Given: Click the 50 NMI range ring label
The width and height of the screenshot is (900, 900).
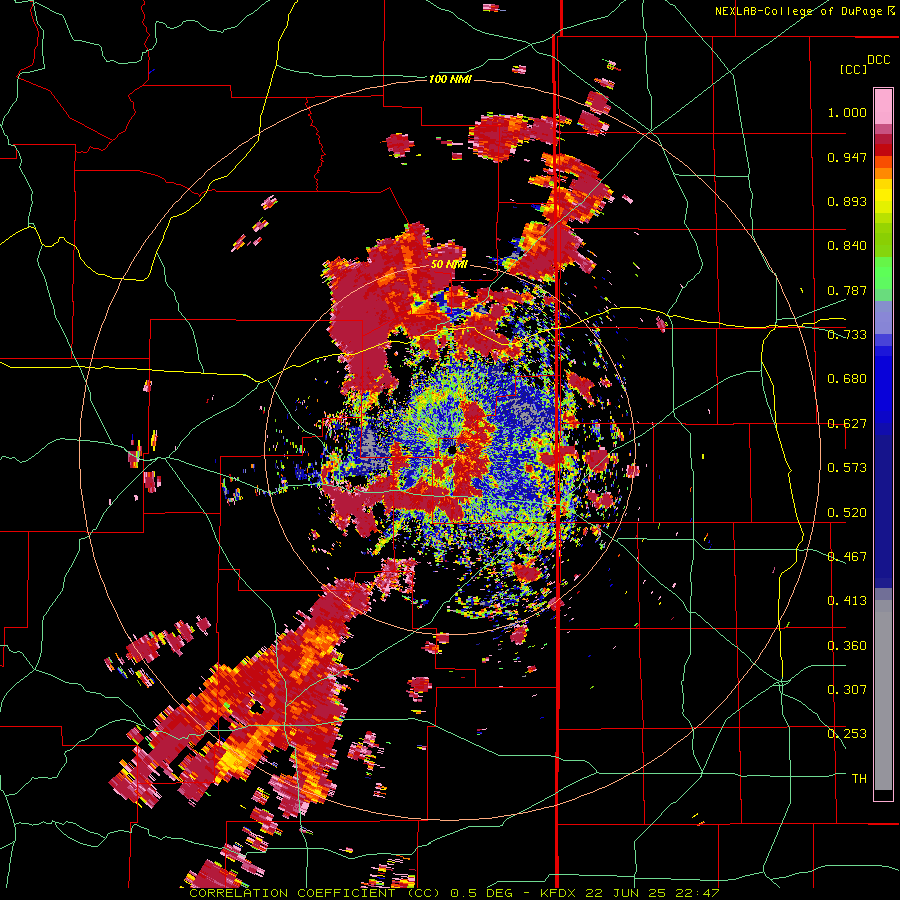Looking at the screenshot, I should [449, 265].
